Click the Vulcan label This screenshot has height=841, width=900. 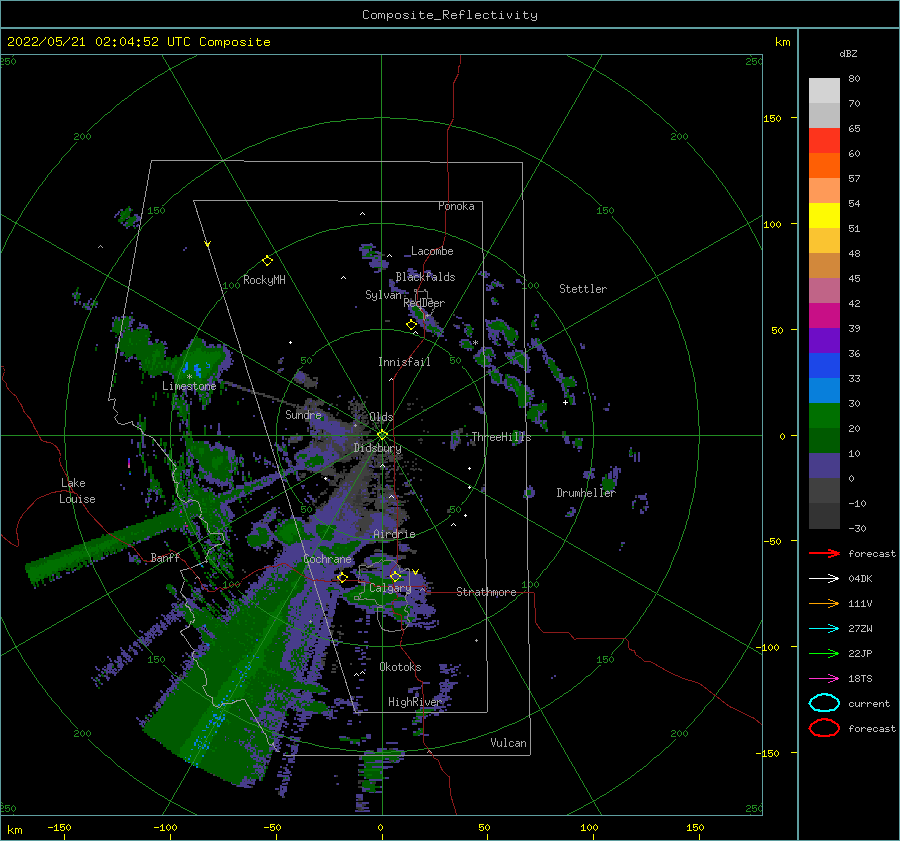pos(509,743)
